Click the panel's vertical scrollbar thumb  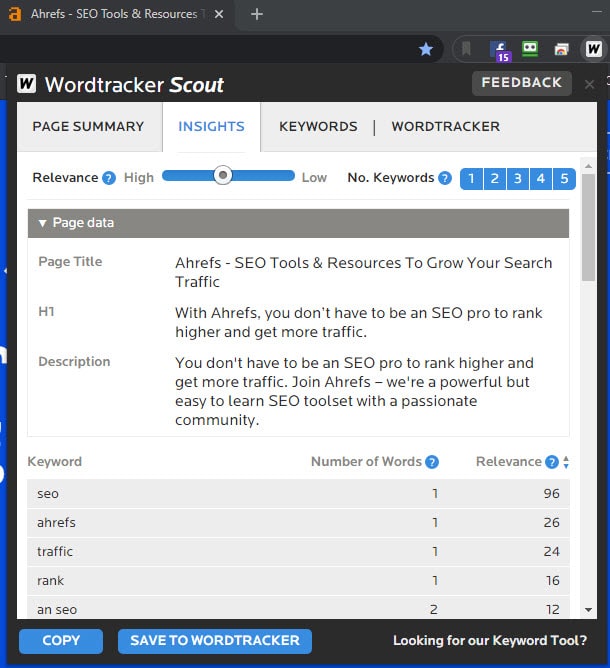[589, 228]
